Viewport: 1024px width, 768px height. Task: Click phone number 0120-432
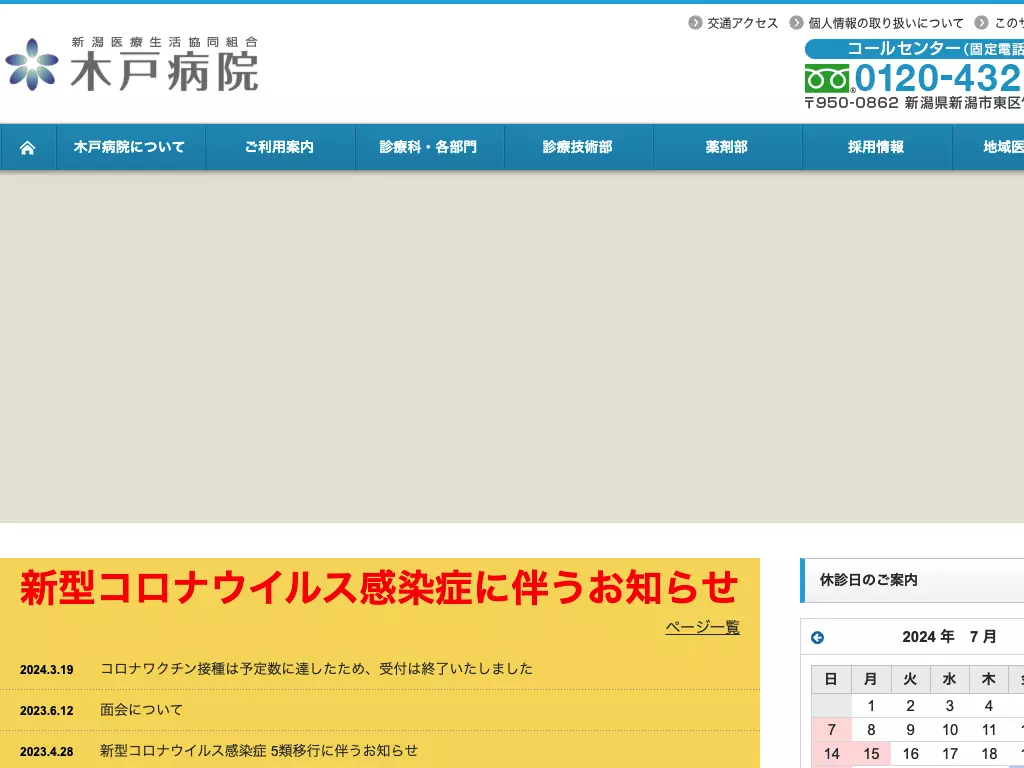938,78
